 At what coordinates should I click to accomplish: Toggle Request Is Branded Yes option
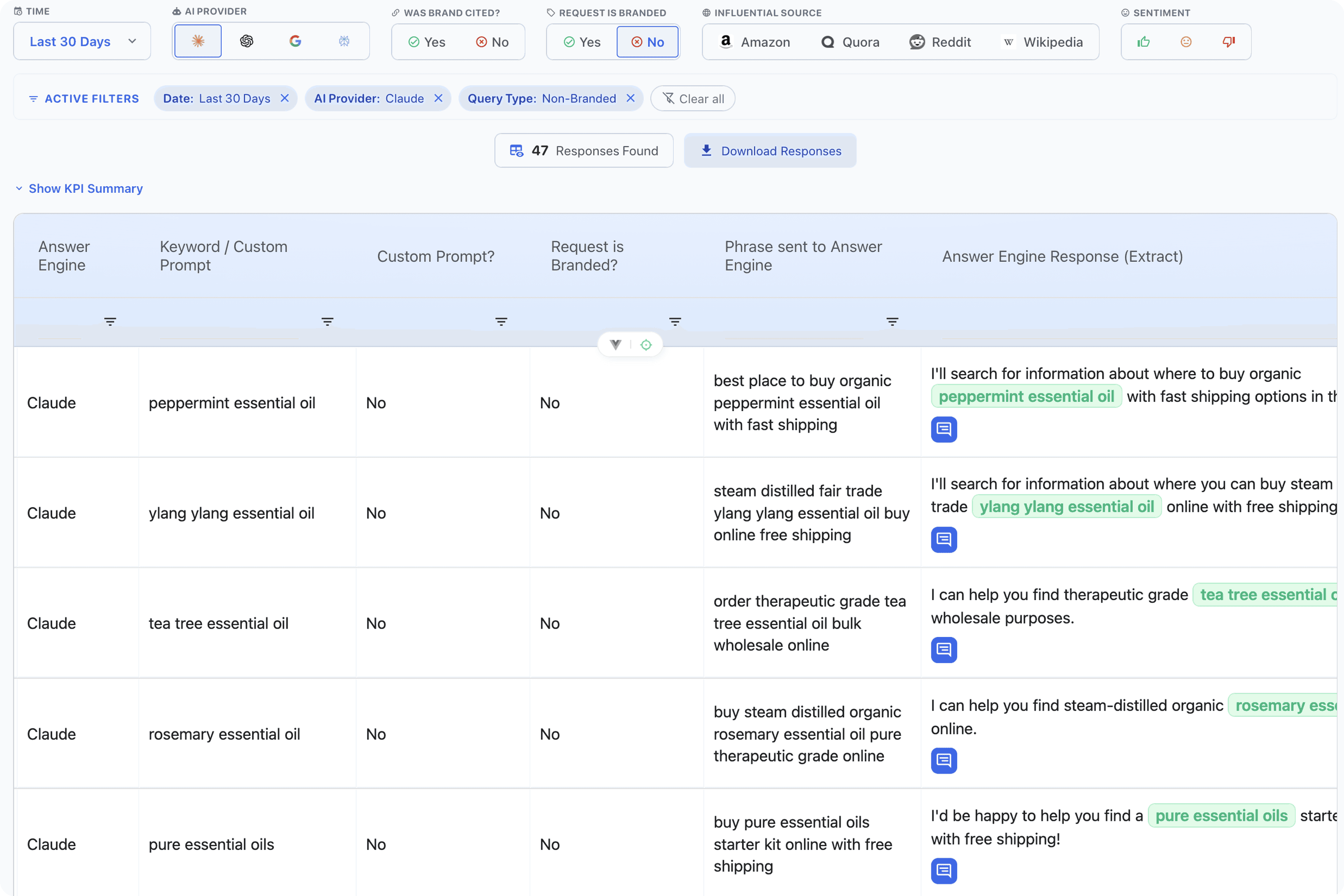582,42
